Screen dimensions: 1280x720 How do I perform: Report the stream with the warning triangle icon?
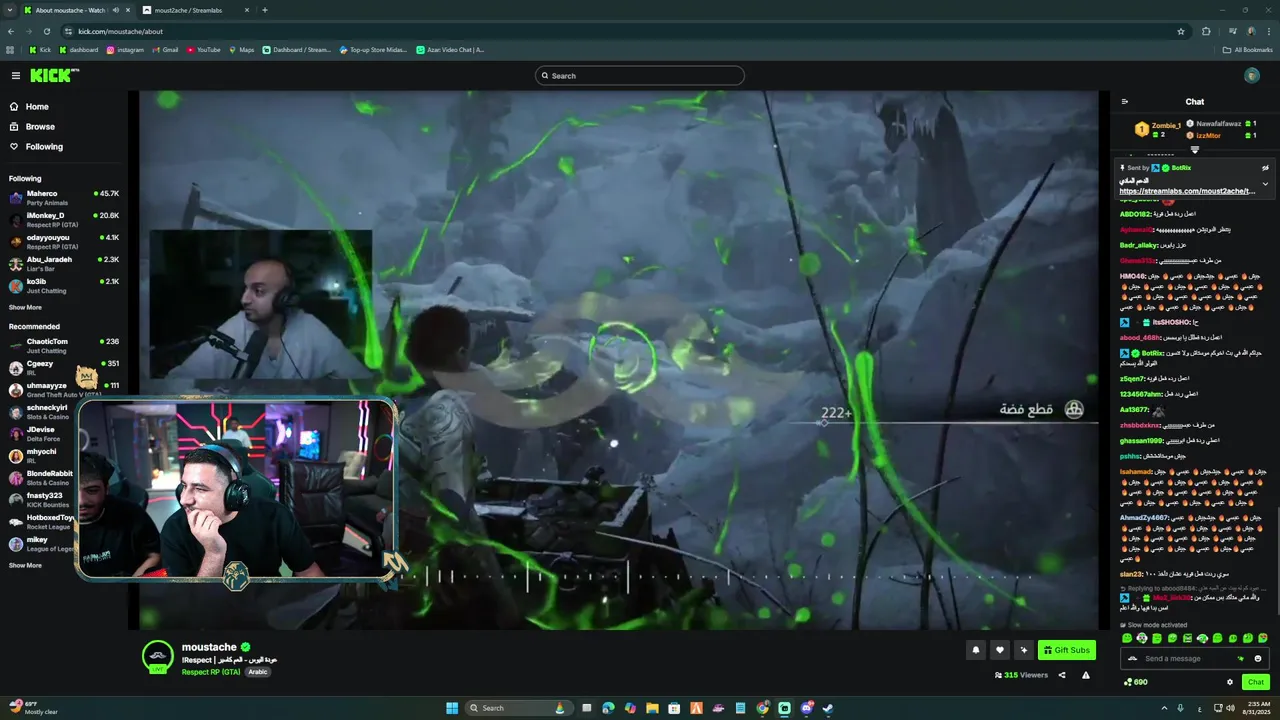[x=1086, y=675]
